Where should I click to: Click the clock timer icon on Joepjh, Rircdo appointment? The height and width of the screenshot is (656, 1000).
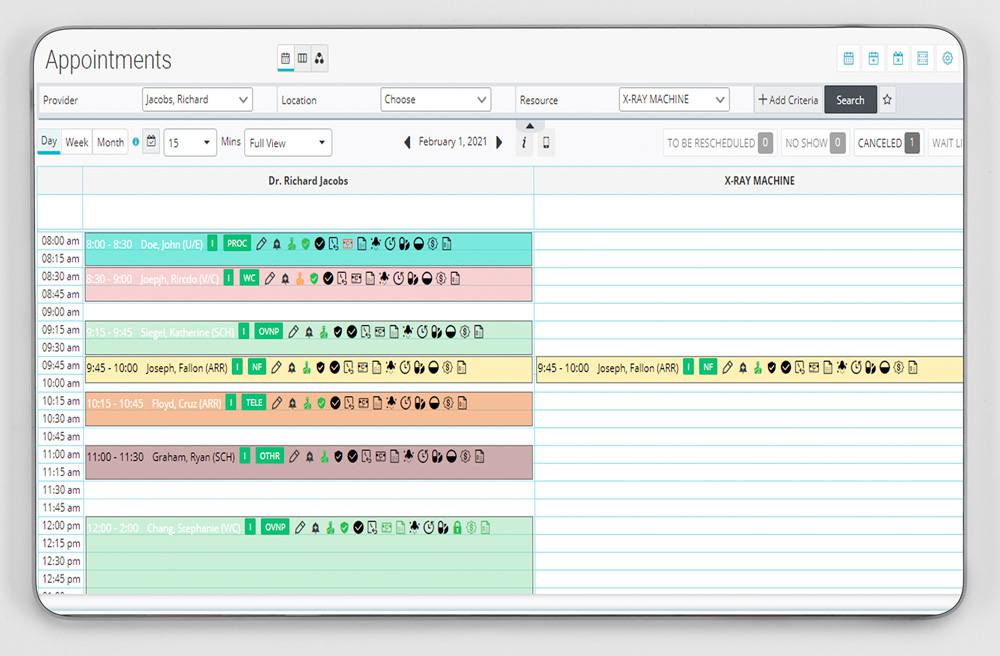tap(399, 279)
